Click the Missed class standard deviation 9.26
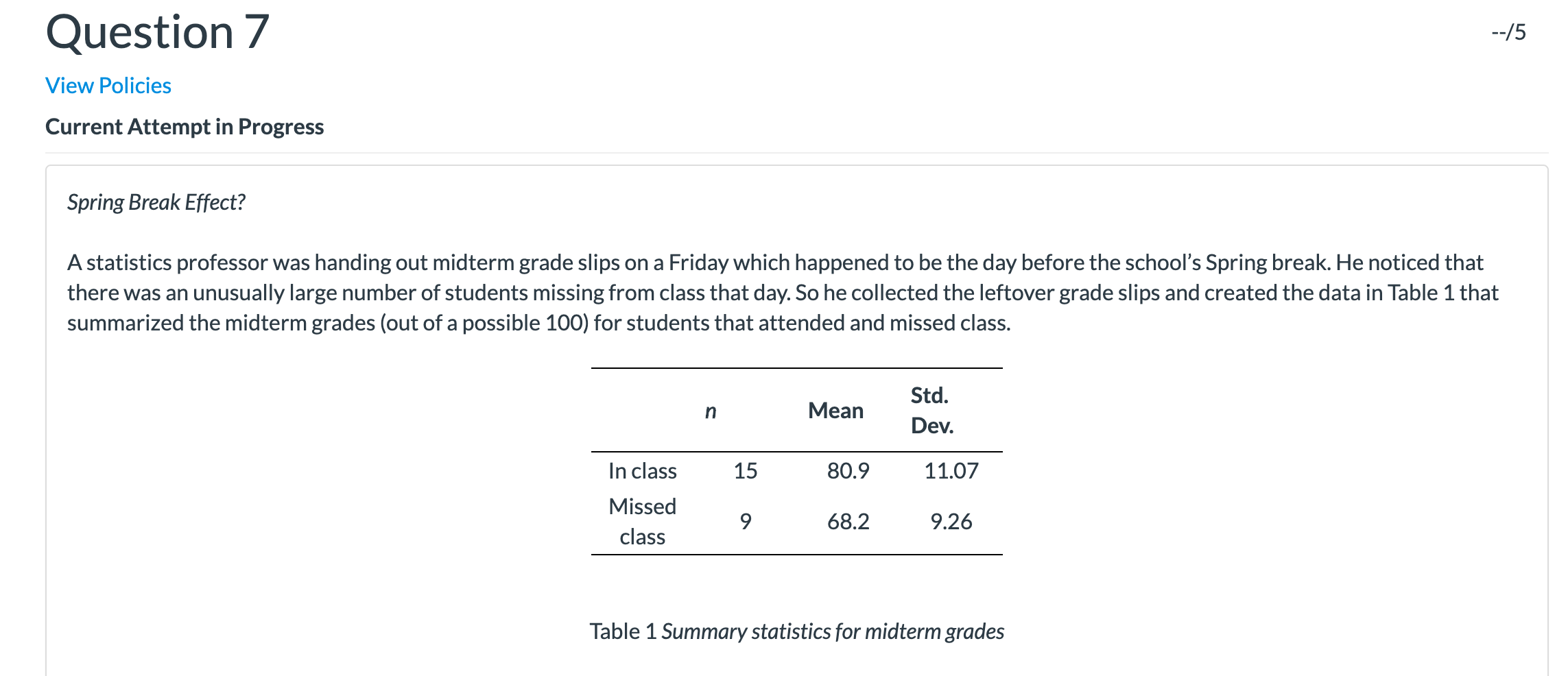 click(x=951, y=522)
